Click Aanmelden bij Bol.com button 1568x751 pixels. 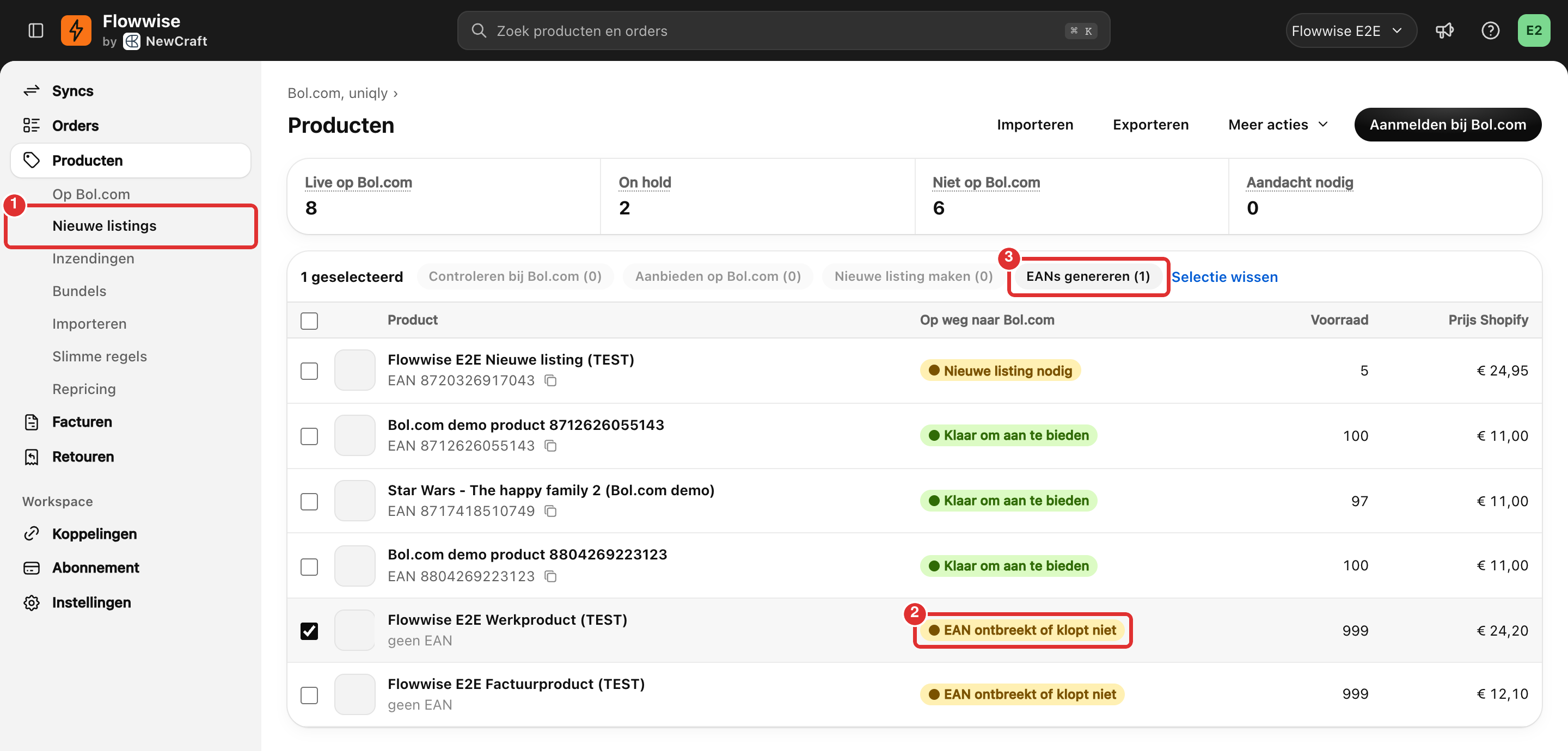pyautogui.click(x=1448, y=125)
